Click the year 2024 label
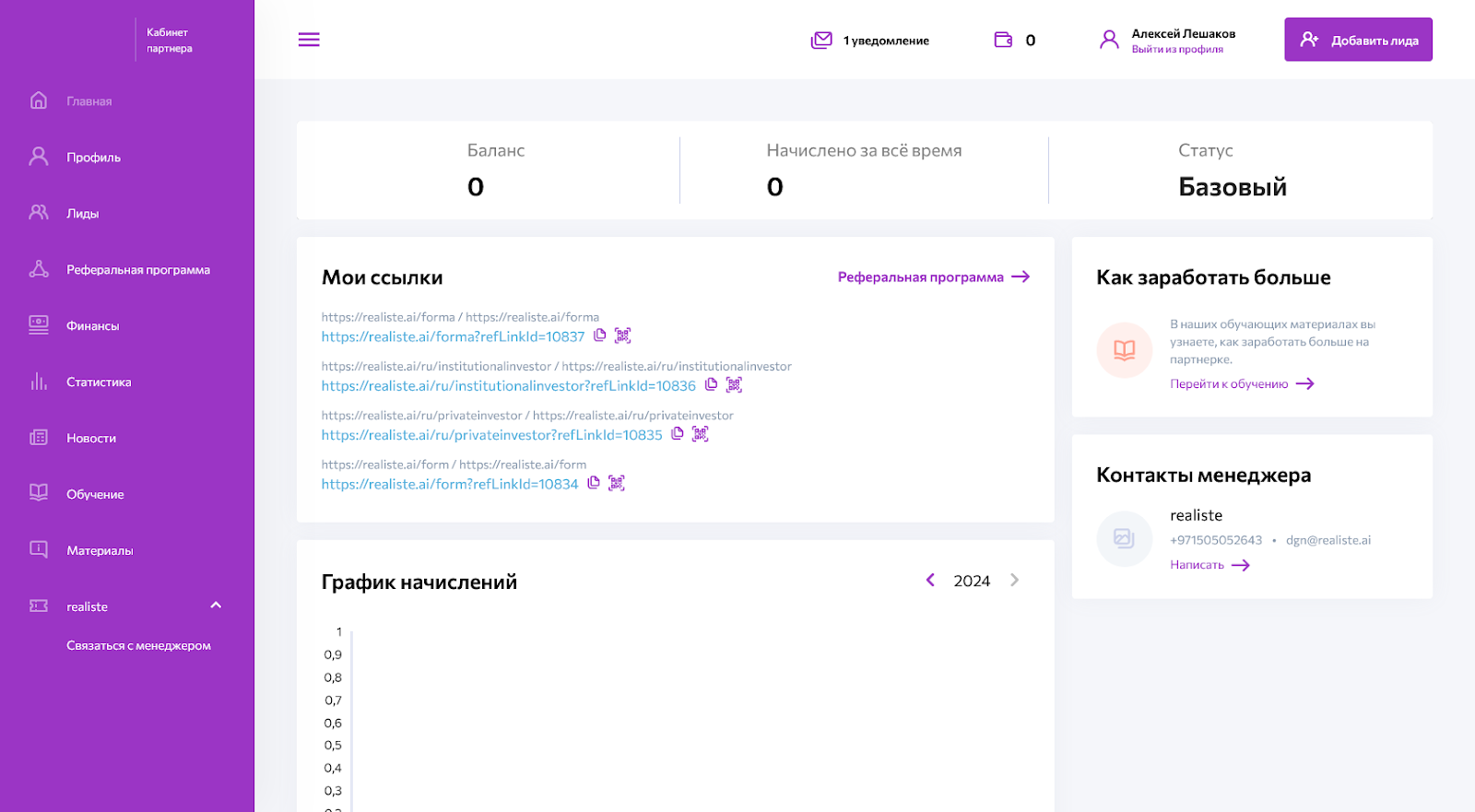 (972, 581)
